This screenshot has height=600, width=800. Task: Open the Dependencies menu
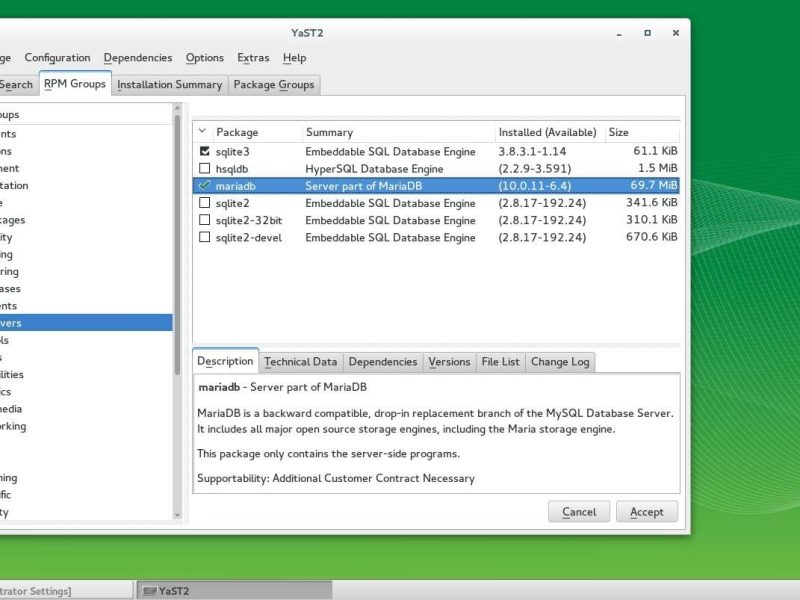138,57
